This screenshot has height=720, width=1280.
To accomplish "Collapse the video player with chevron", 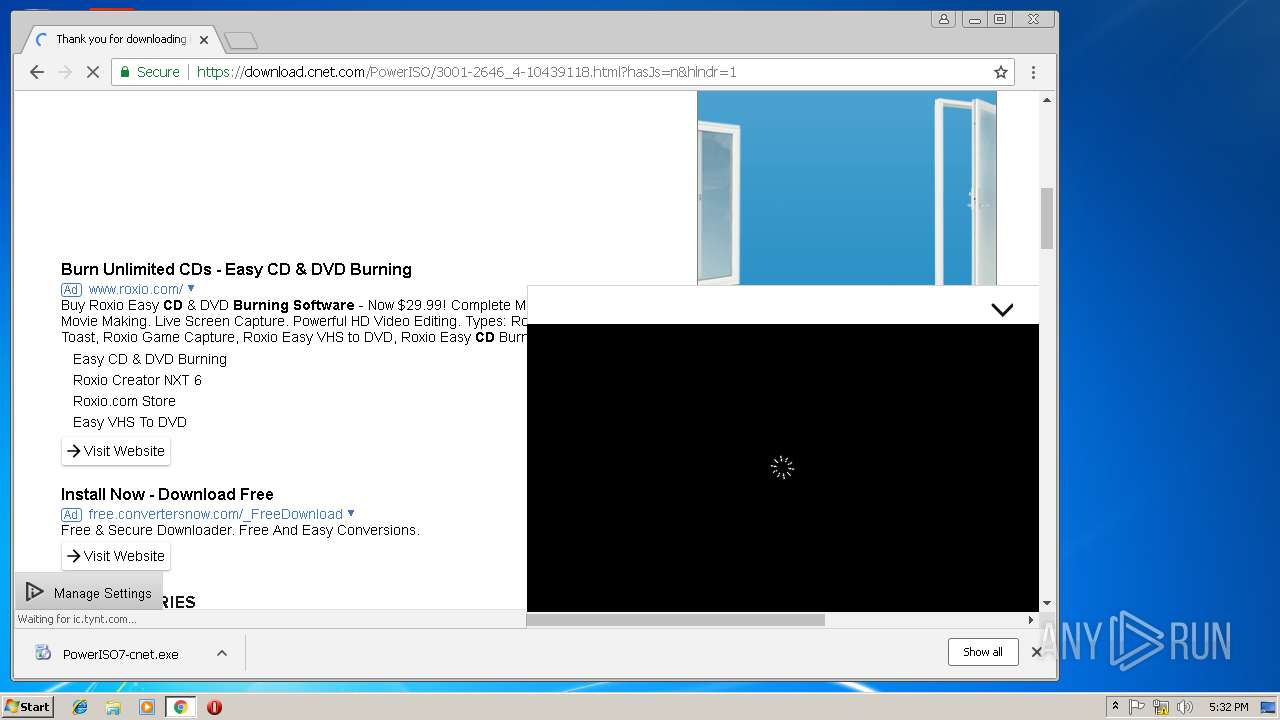I will point(1002,309).
